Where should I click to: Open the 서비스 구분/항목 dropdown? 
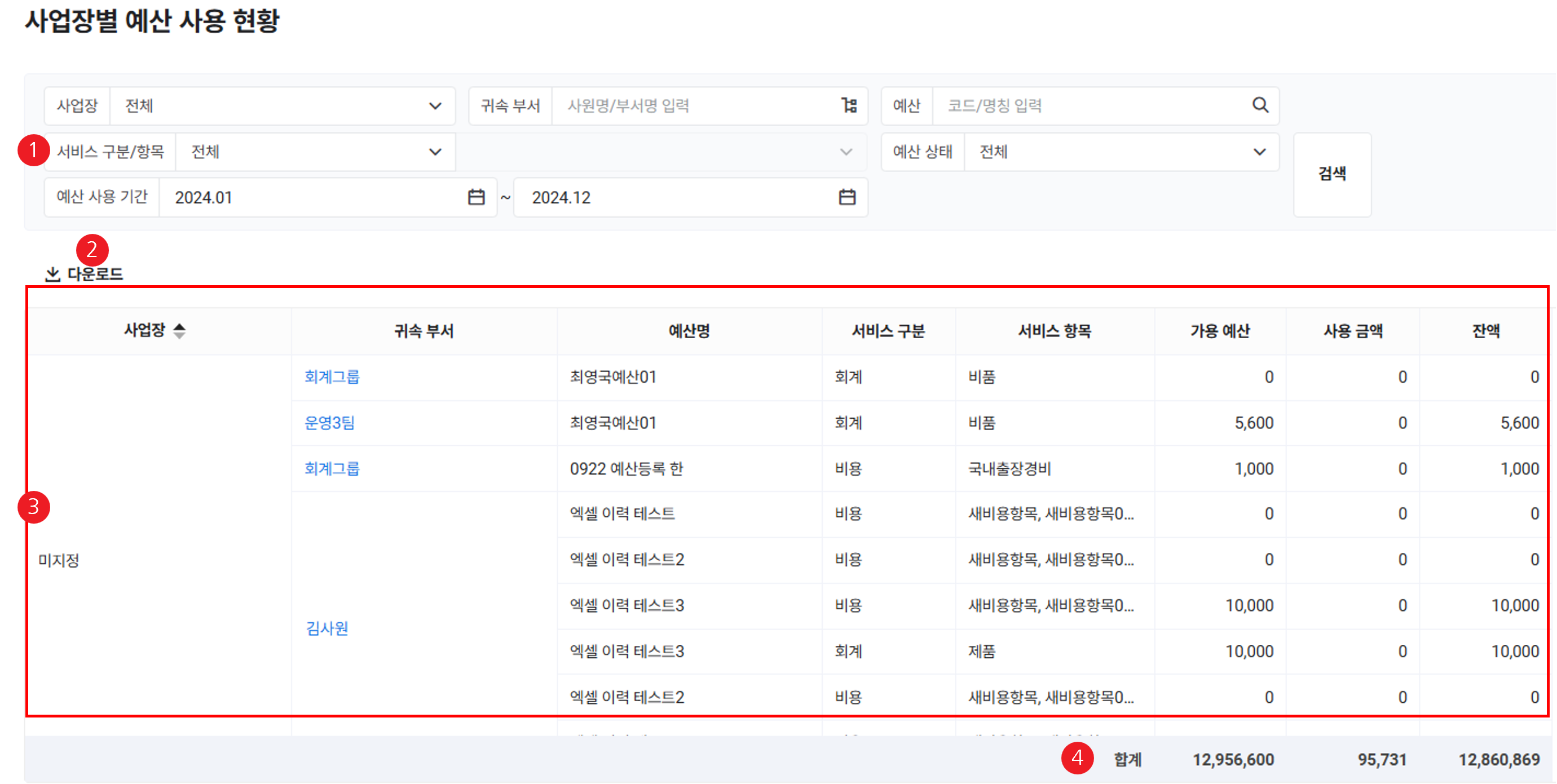(434, 152)
